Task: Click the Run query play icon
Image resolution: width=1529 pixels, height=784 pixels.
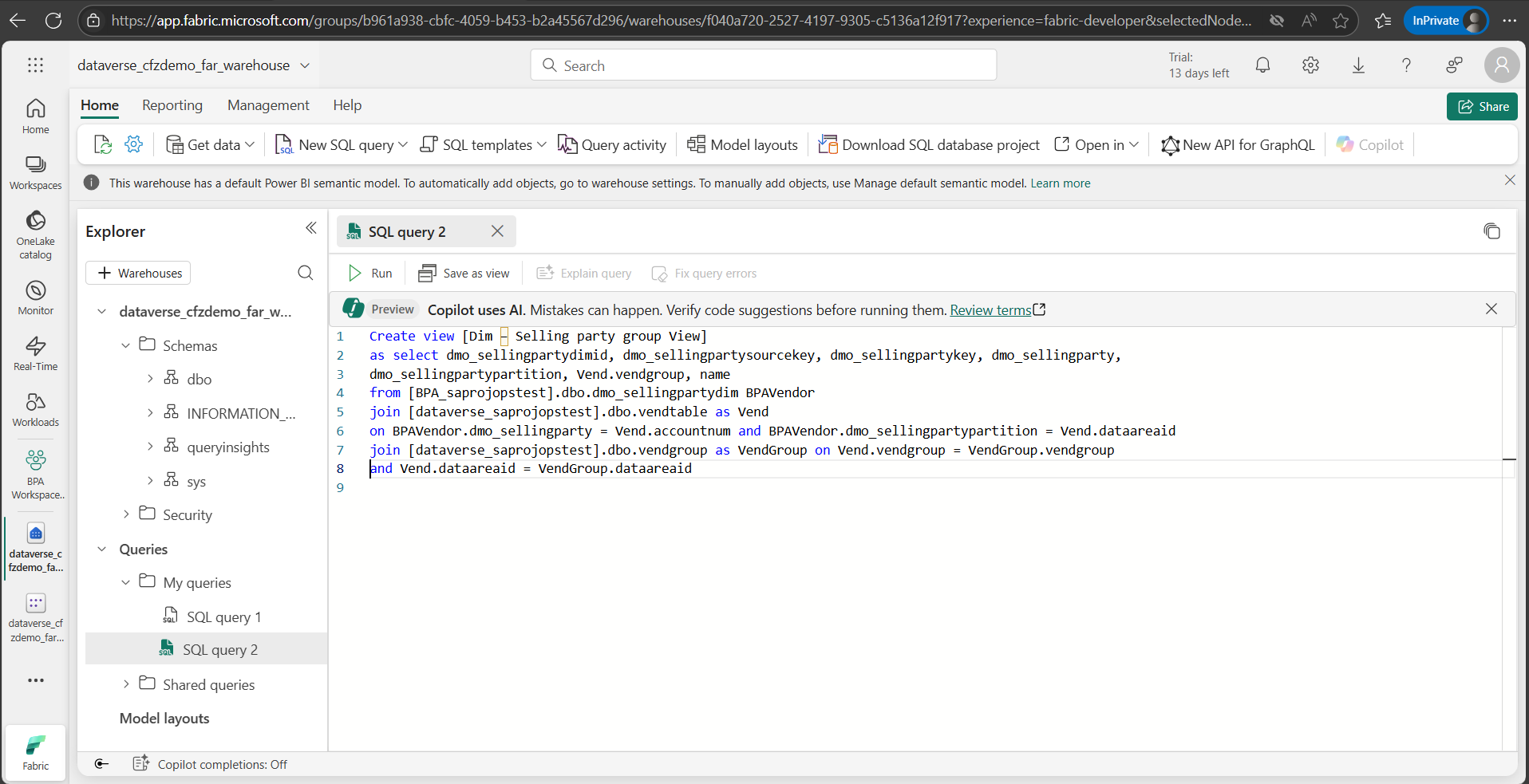Action: point(355,274)
